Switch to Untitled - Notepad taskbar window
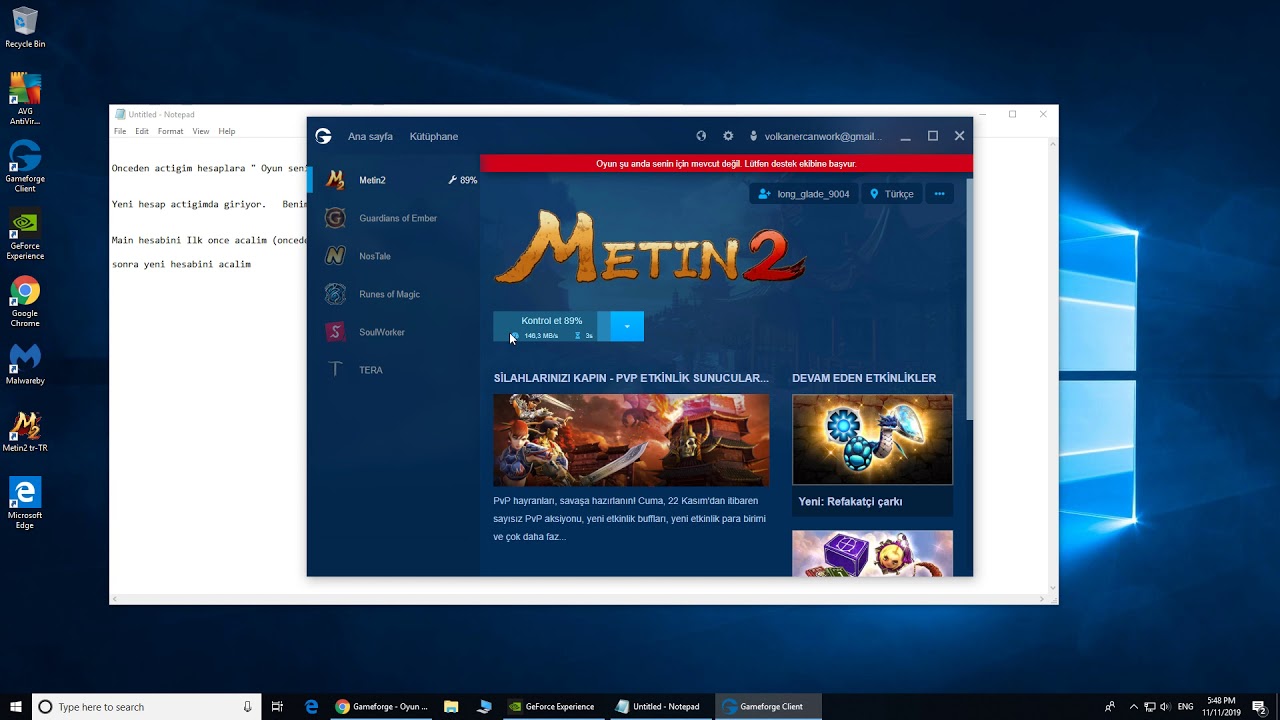The image size is (1280, 720). coord(659,706)
